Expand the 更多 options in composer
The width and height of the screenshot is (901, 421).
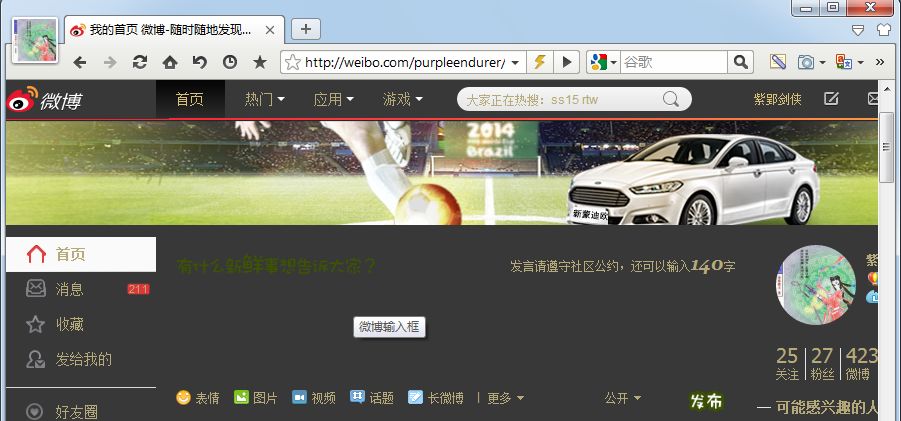505,398
